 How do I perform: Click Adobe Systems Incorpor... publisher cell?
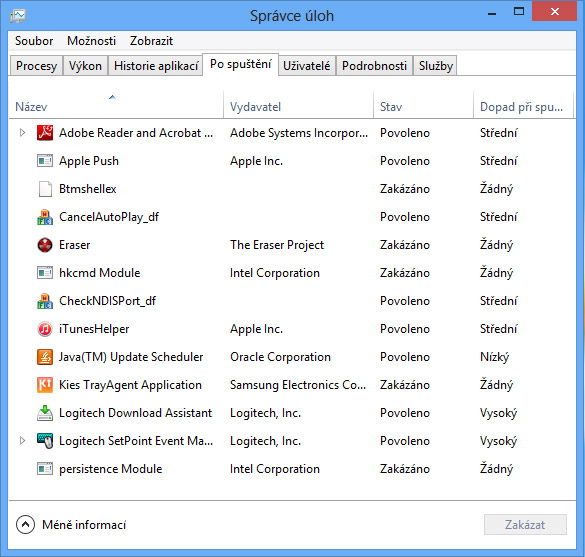point(299,133)
